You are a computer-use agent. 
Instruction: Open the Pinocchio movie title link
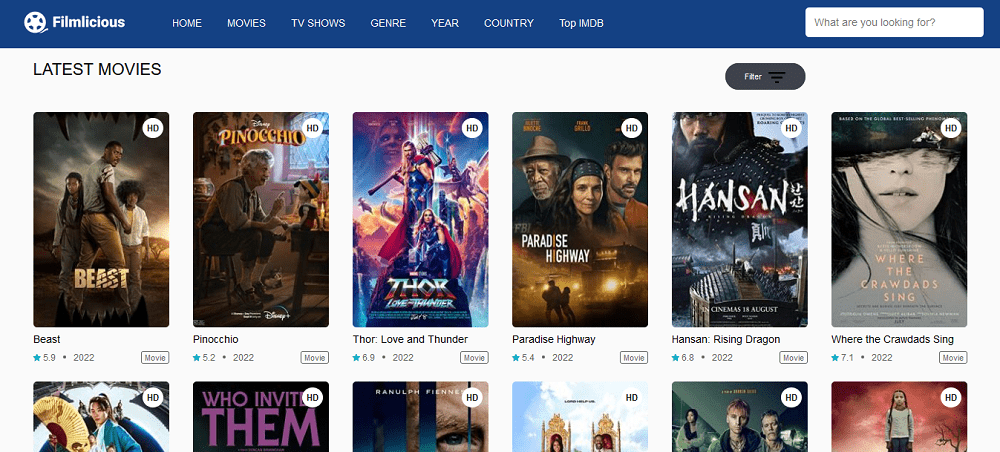216,339
